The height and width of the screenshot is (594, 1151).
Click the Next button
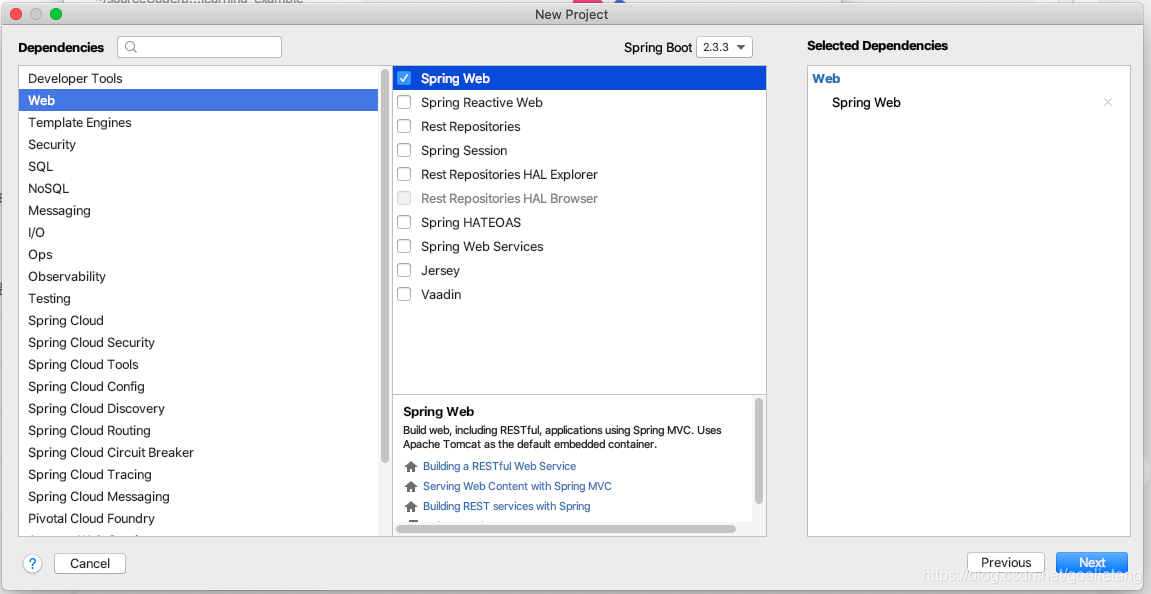pyautogui.click(x=1091, y=562)
